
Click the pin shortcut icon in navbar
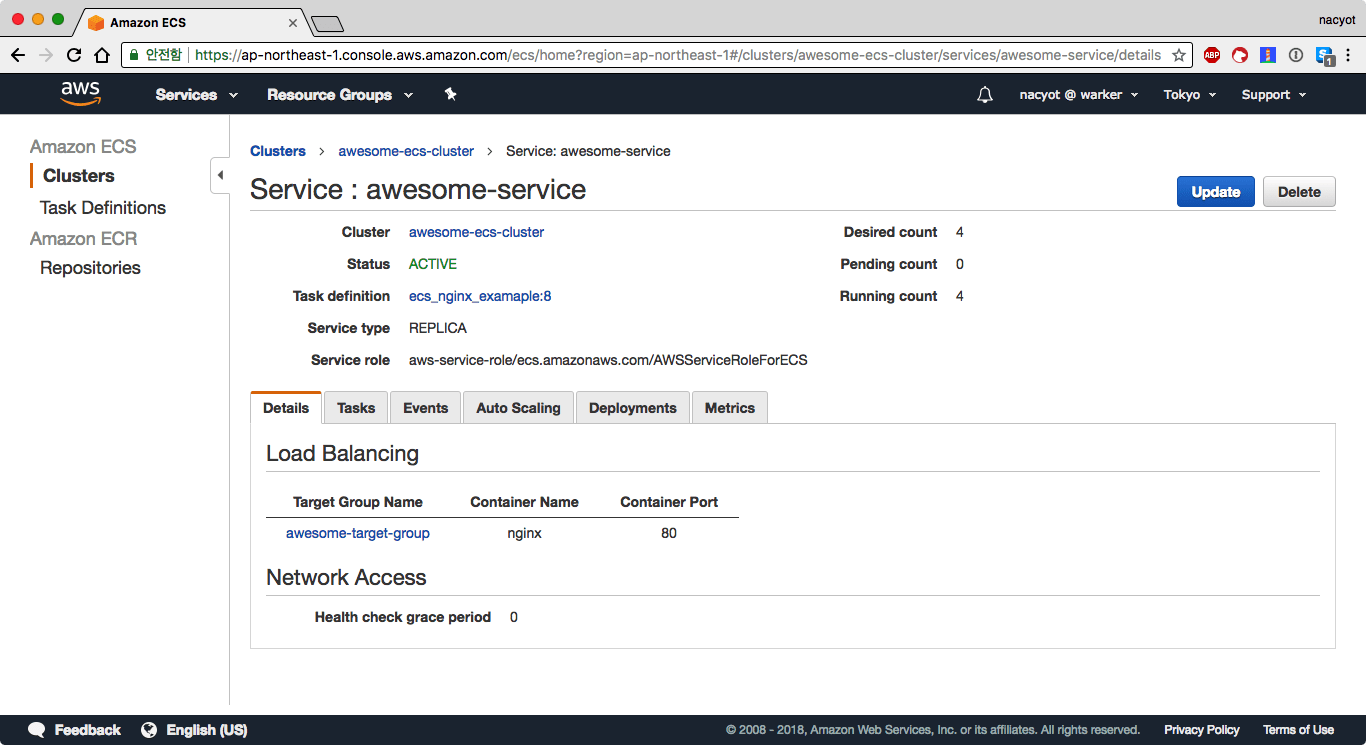point(450,94)
